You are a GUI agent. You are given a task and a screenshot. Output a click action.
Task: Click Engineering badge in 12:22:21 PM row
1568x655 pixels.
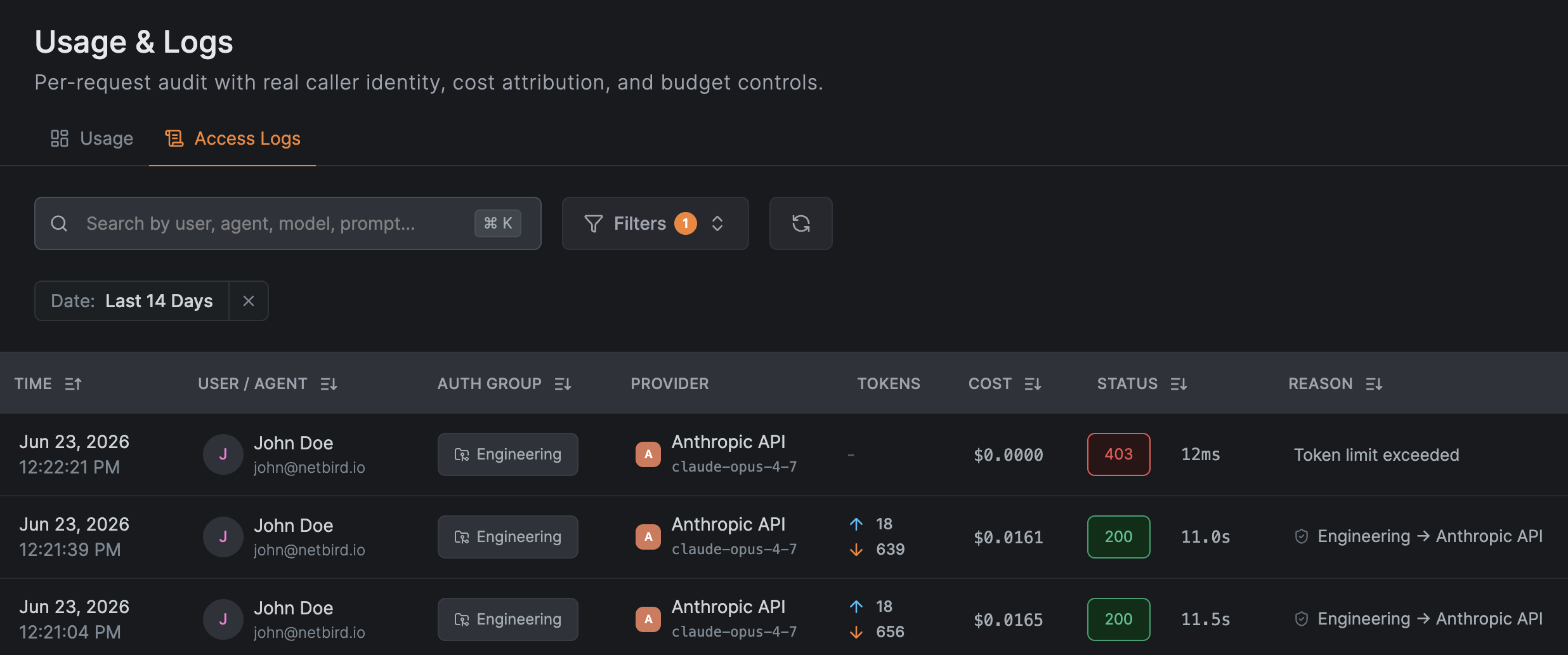coord(508,454)
